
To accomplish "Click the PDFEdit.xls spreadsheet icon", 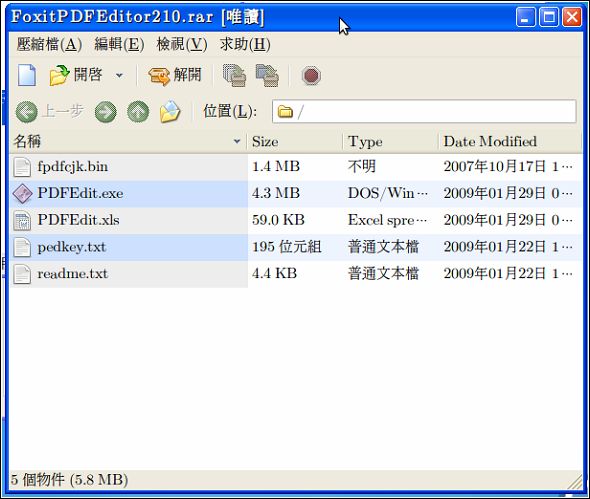I will (22, 221).
